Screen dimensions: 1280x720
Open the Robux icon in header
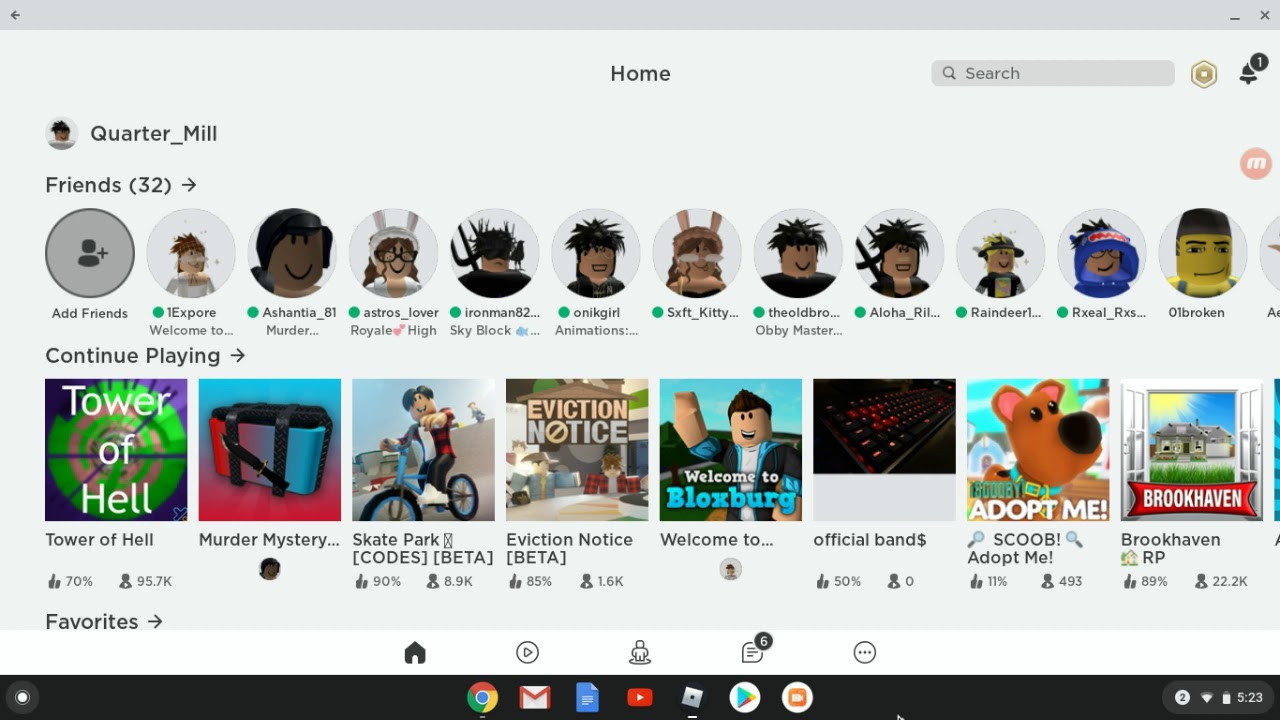tap(1204, 74)
